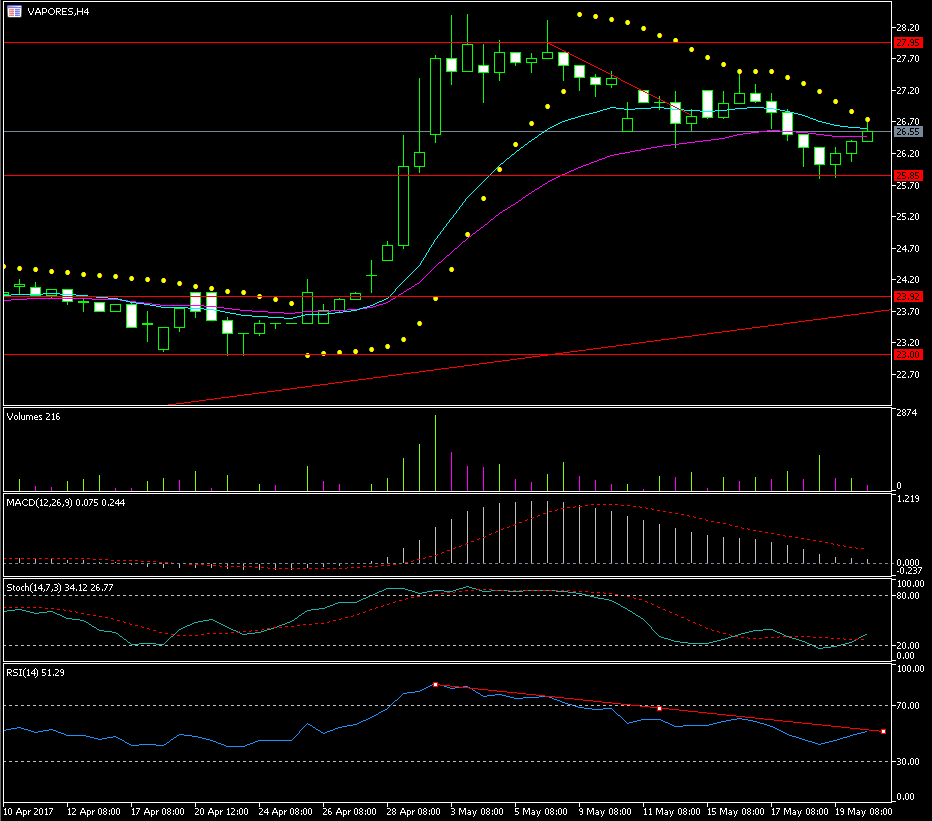
Task: Click the red 25.85 price level tag
Action: tap(907, 176)
